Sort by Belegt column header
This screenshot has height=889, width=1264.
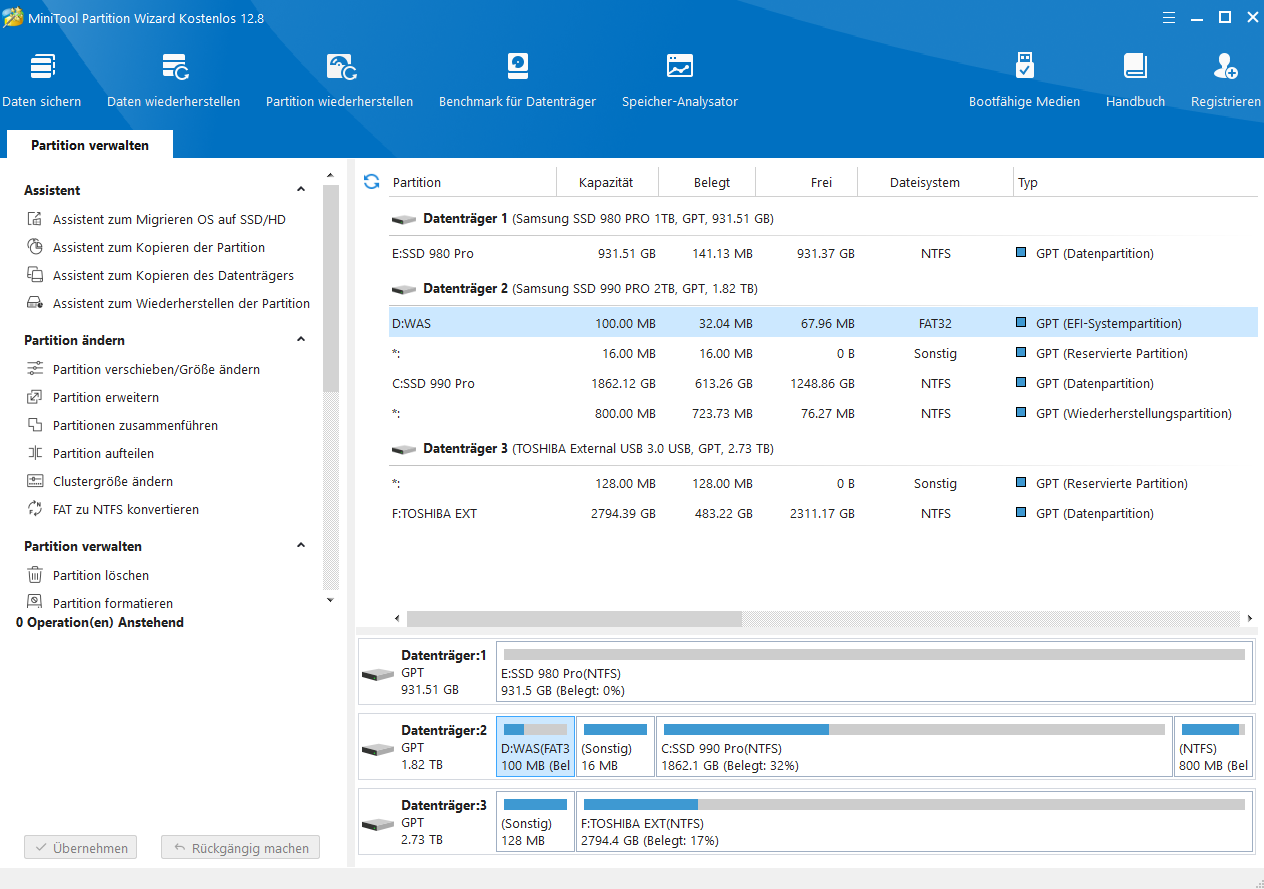[x=707, y=182]
